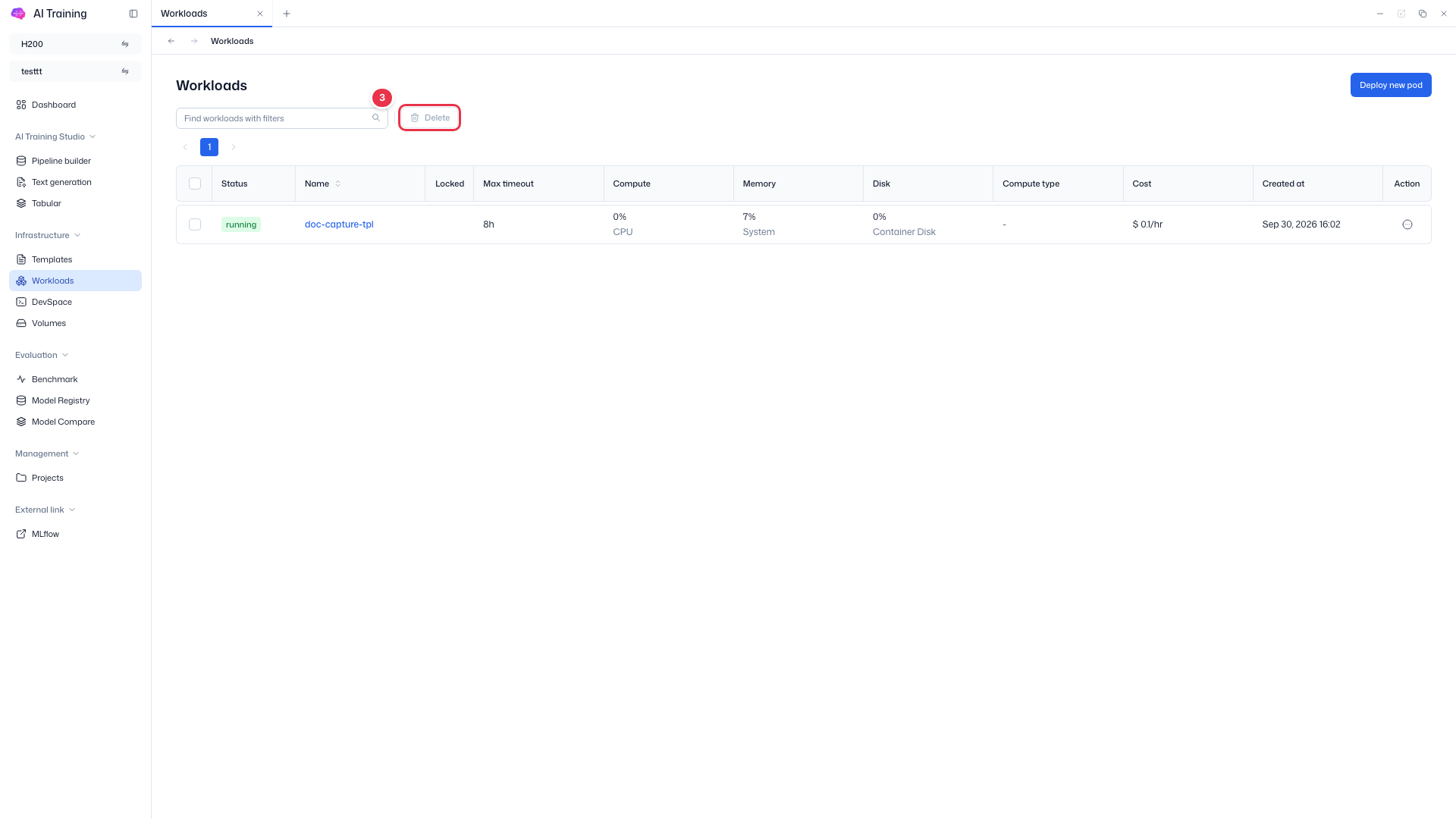The height and width of the screenshot is (819, 1456).
Task: Click the Volumes drive icon
Action: click(21, 323)
